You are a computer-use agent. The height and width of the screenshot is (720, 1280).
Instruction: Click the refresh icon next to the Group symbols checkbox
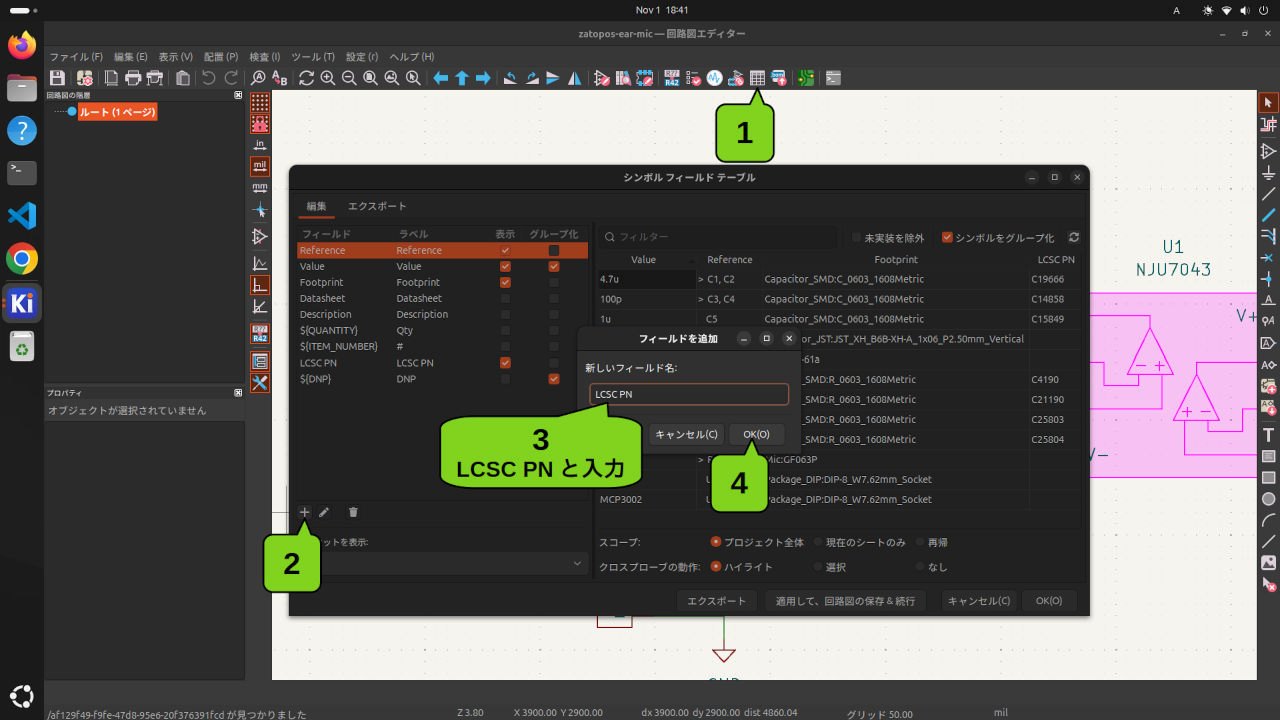click(x=1074, y=238)
